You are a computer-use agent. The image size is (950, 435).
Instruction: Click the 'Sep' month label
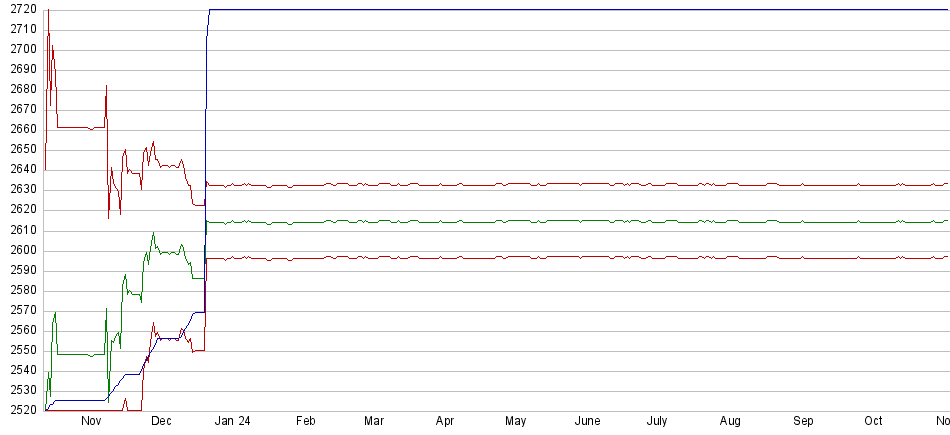803,422
